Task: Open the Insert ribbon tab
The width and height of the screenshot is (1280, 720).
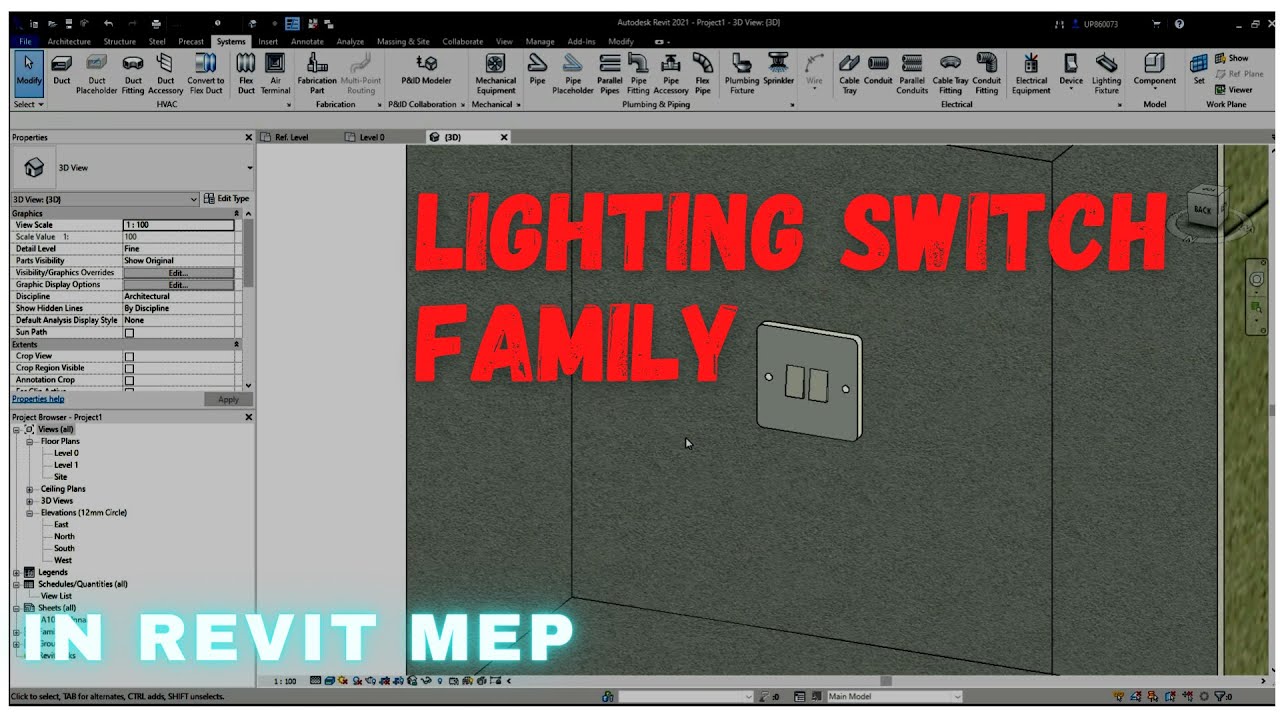Action: (268, 42)
